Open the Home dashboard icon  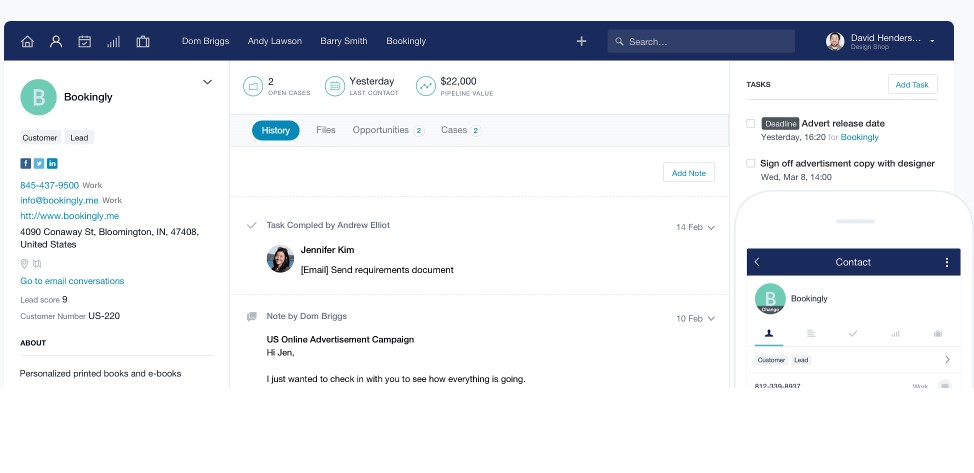pyautogui.click(x=27, y=42)
